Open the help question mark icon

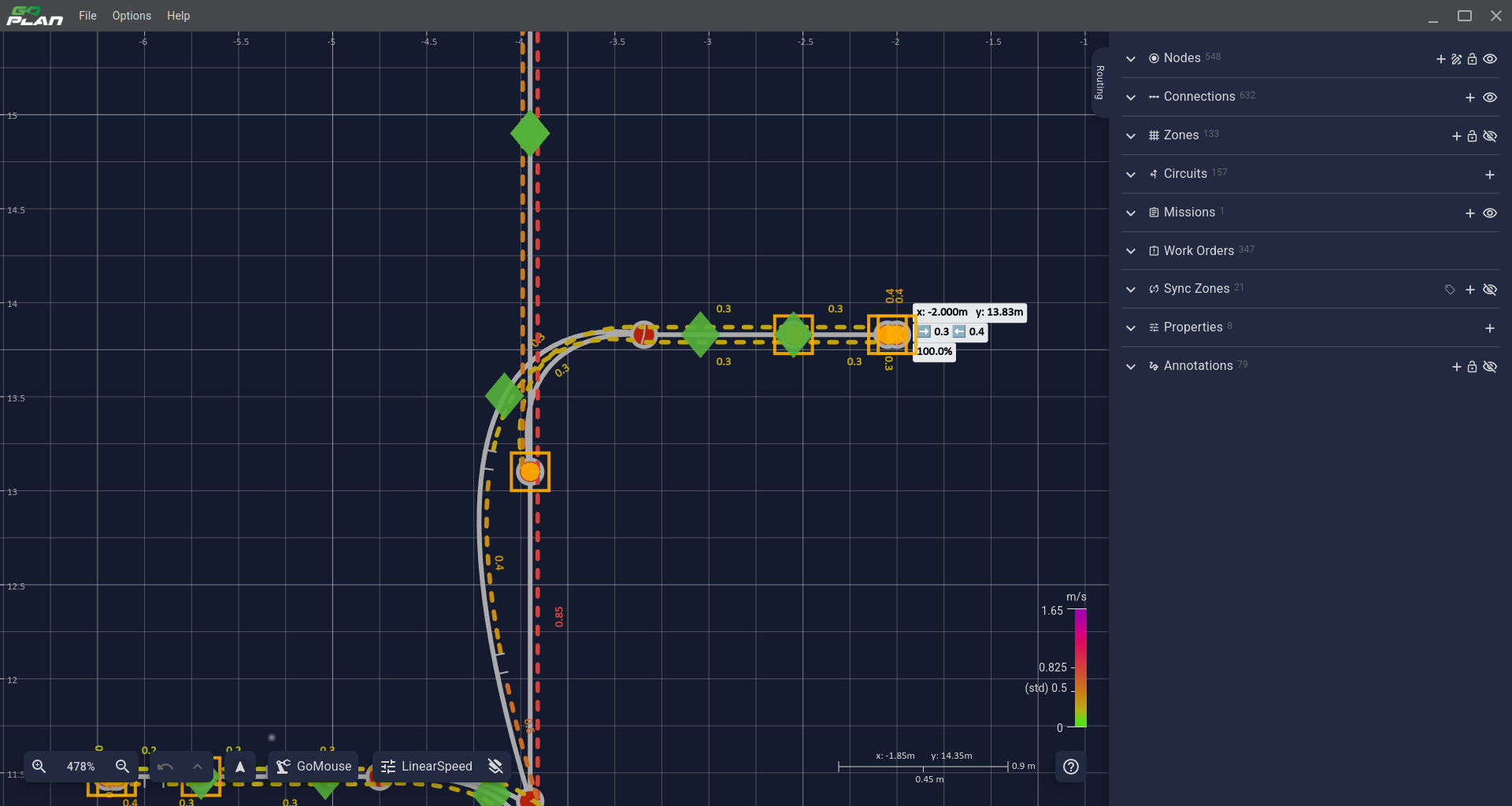click(x=1070, y=767)
